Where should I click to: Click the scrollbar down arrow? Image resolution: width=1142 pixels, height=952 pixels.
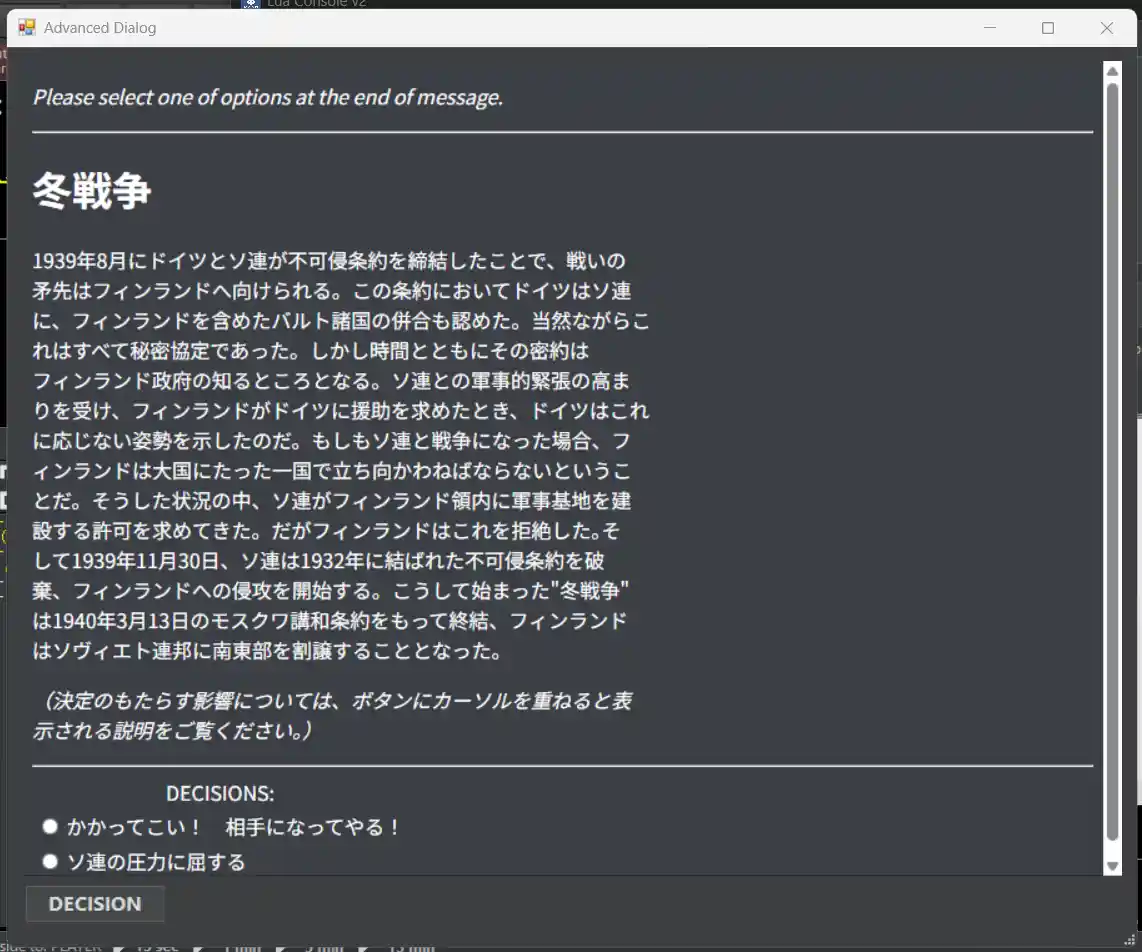pyautogui.click(x=1111, y=867)
